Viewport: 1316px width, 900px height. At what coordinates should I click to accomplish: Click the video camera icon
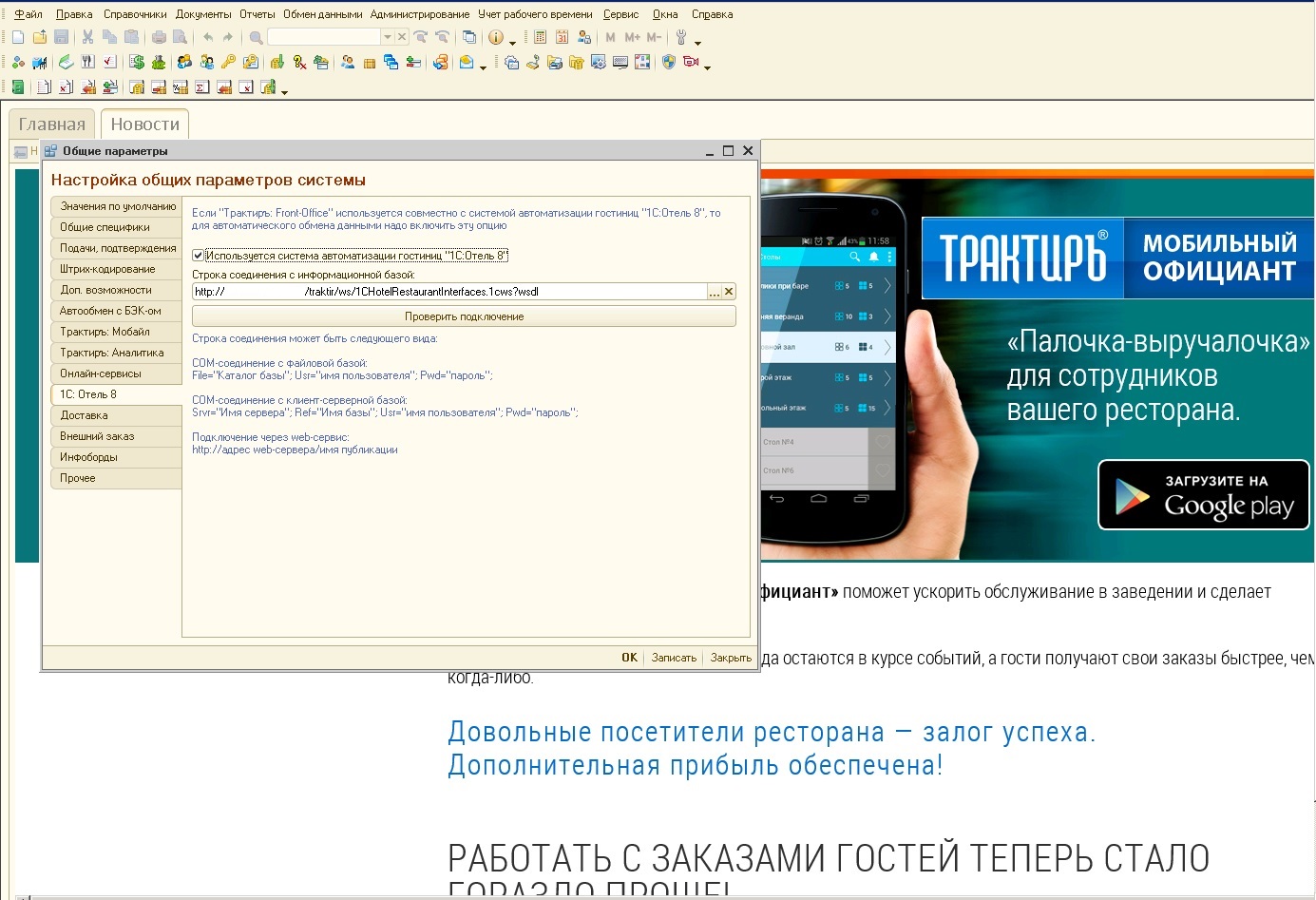(x=691, y=62)
